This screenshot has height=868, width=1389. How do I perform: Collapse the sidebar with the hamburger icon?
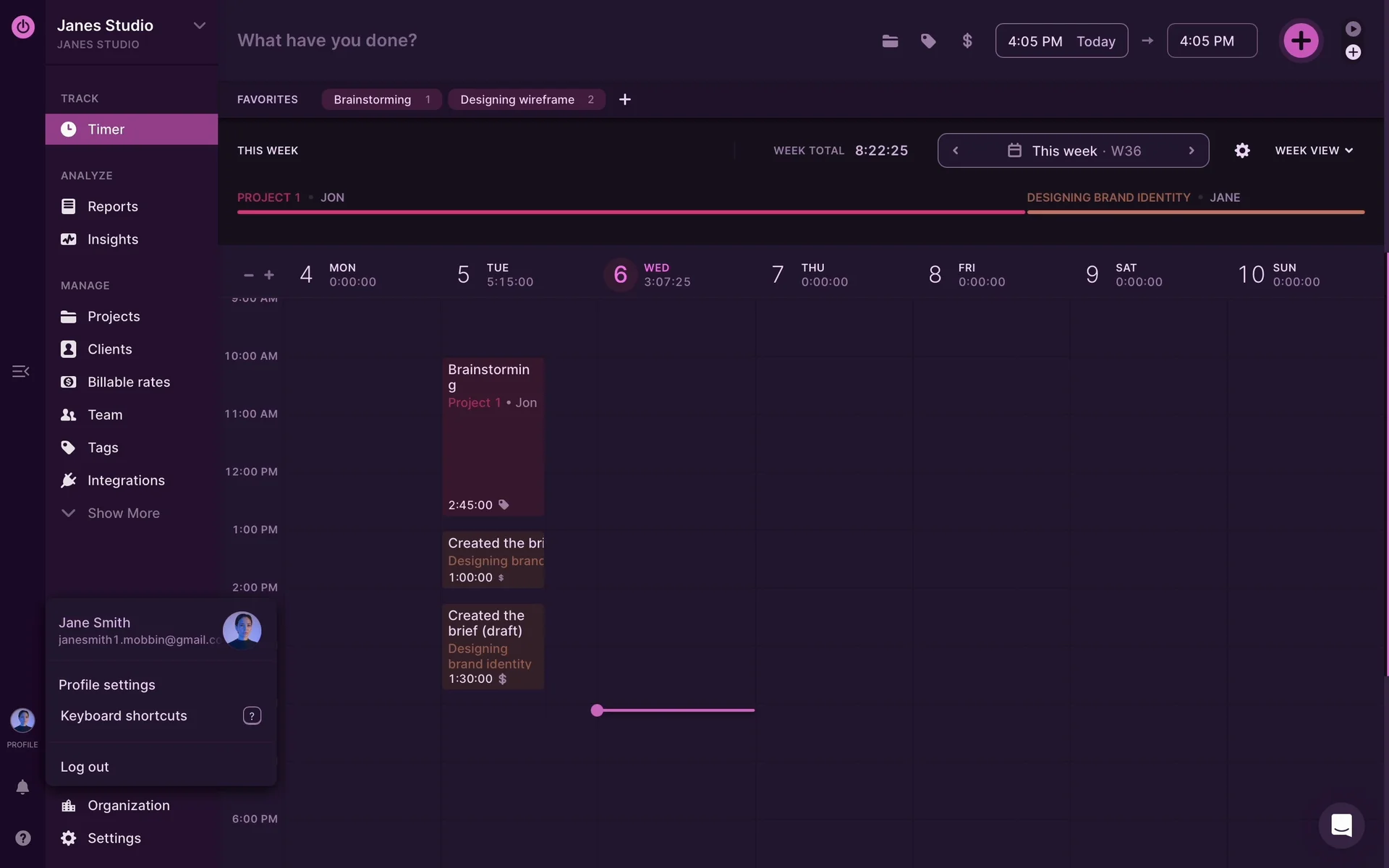point(20,371)
